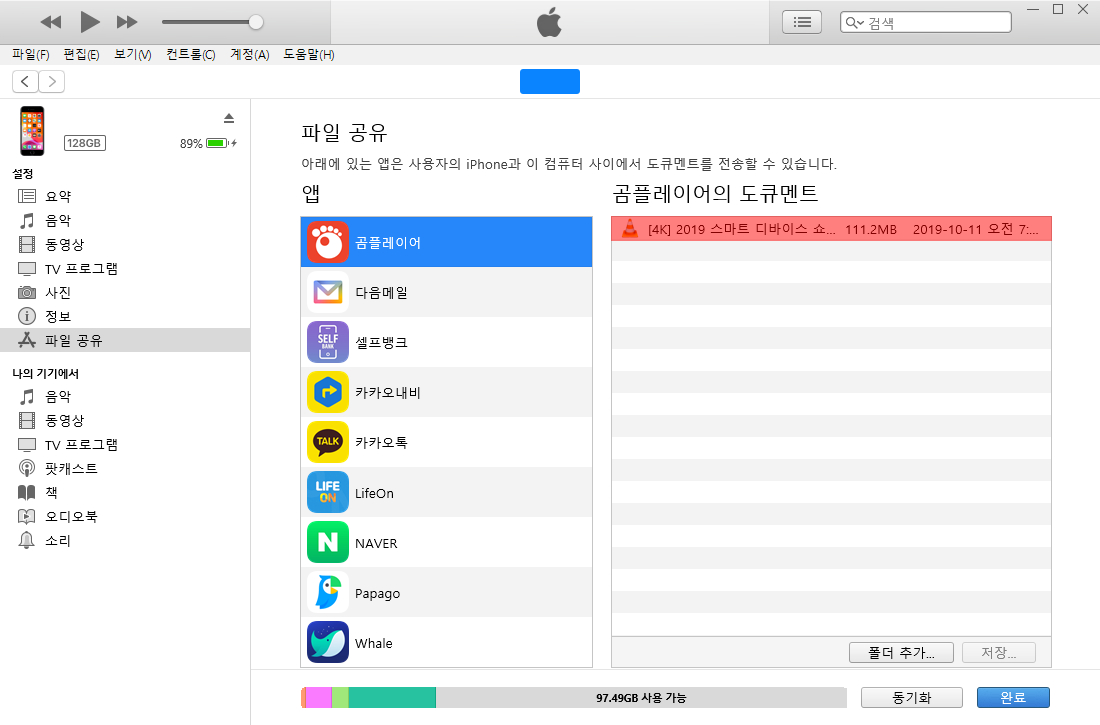Image resolution: width=1100 pixels, height=725 pixels.
Task: Select the 카카오내비 app icon
Action: pyautogui.click(x=327, y=392)
